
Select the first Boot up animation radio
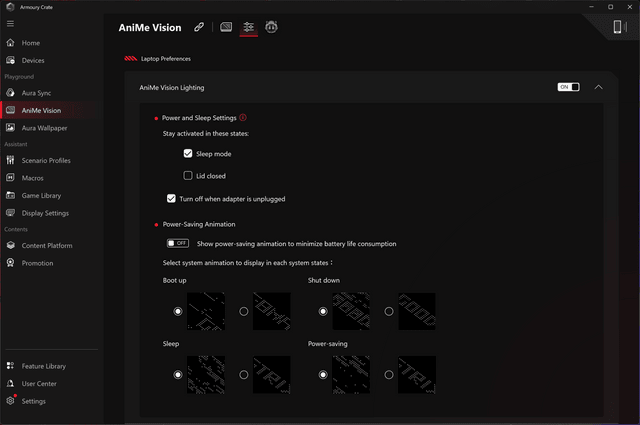(x=178, y=312)
